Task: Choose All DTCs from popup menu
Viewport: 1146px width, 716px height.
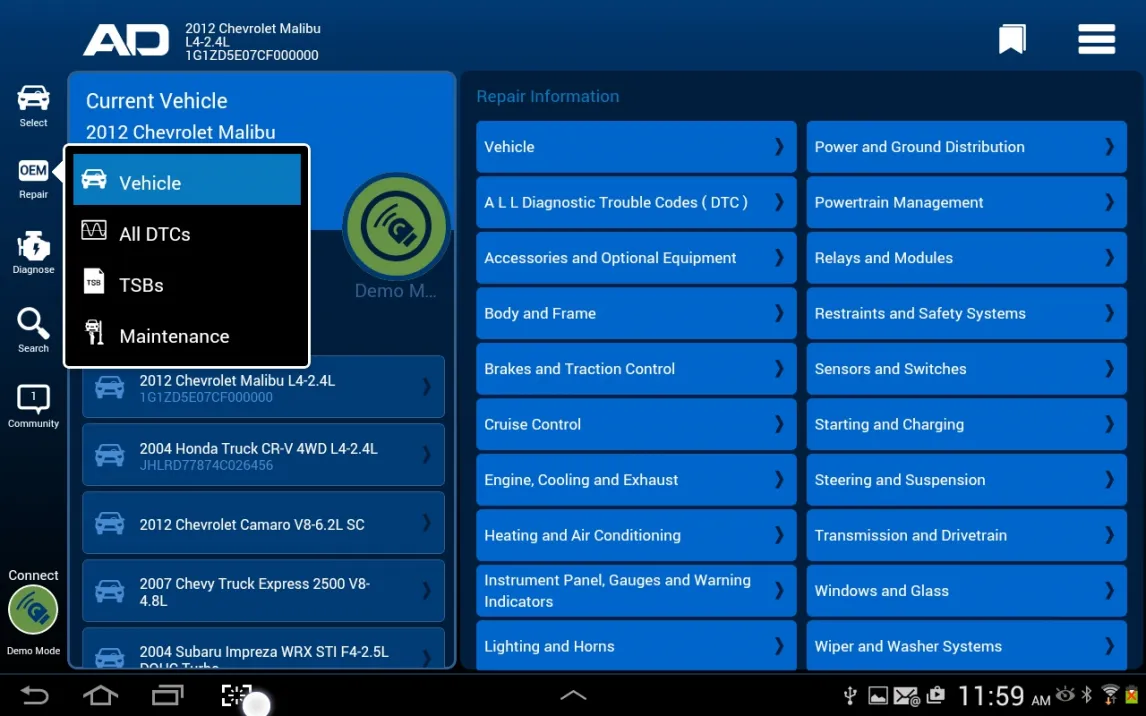Action: tap(187, 234)
